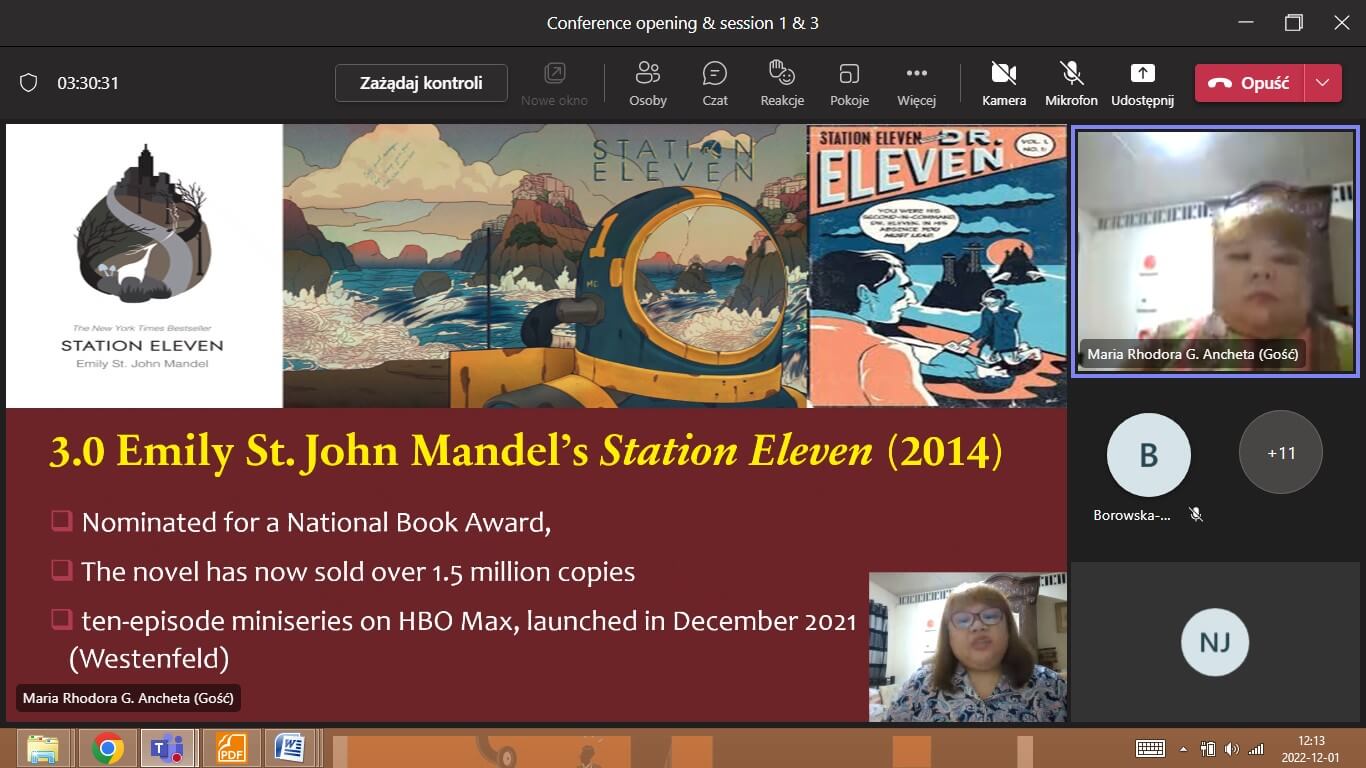This screenshot has width=1366, height=768.
Task: Open Google Chrome from the taskbar
Action: coord(108,748)
